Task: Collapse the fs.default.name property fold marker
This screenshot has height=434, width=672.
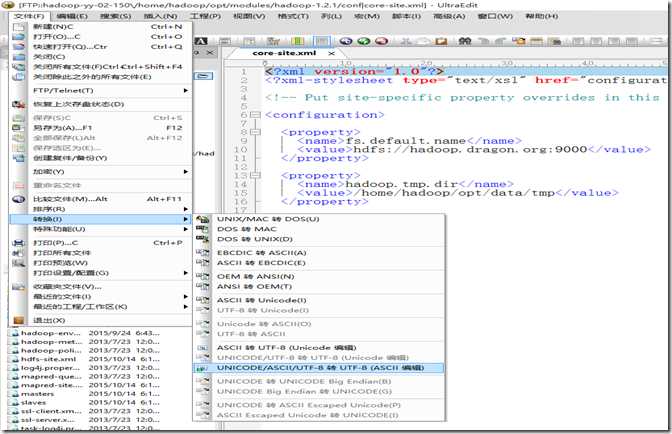Action: tap(255, 132)
